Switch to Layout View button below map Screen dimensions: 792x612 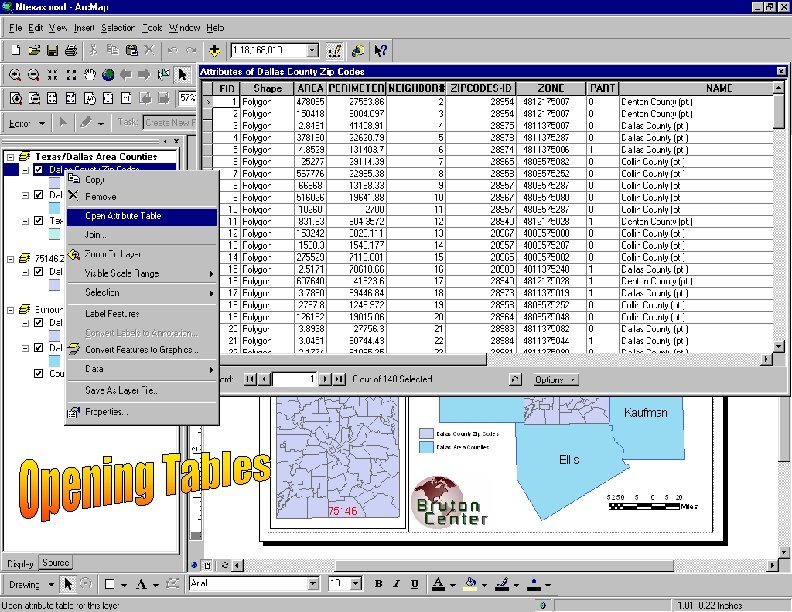click(x=207, y=565)
